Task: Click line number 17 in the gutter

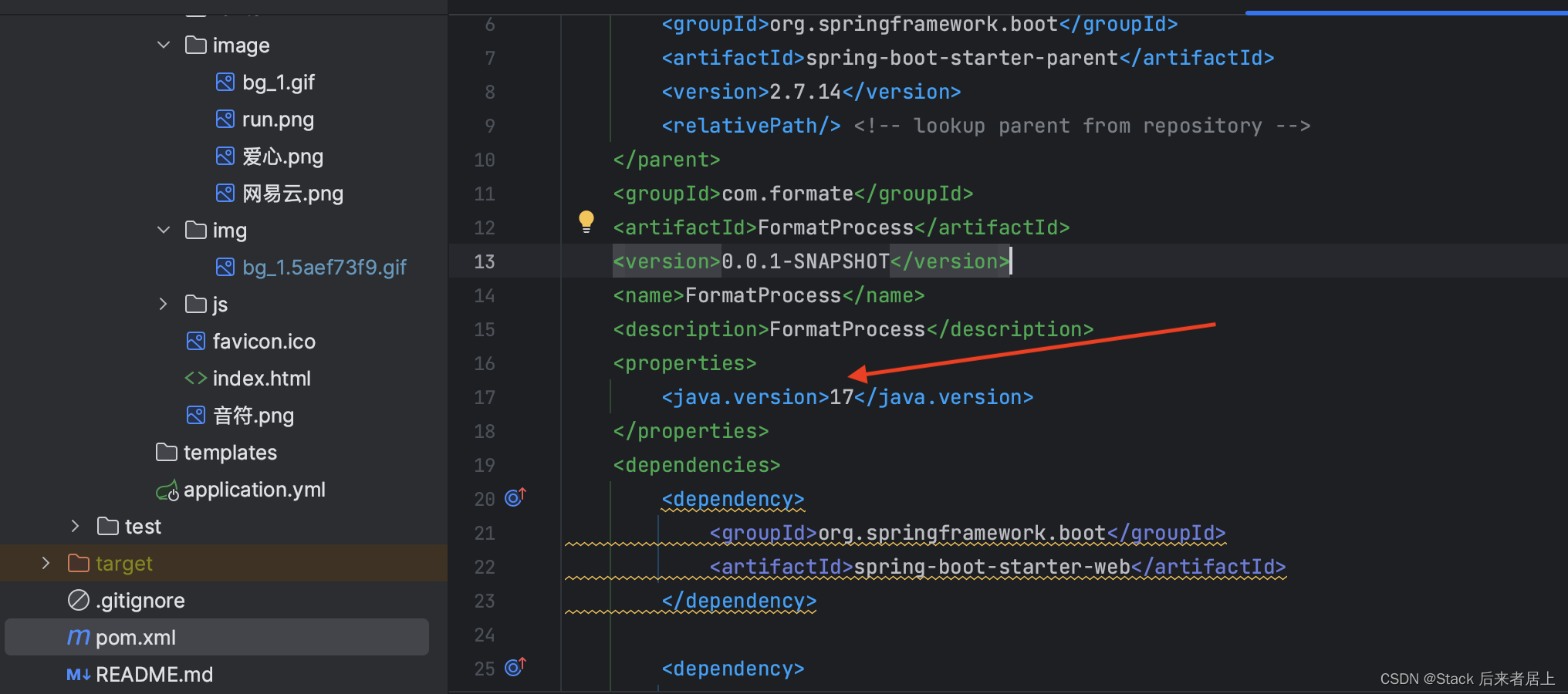Action: click(x=485, y=397)
